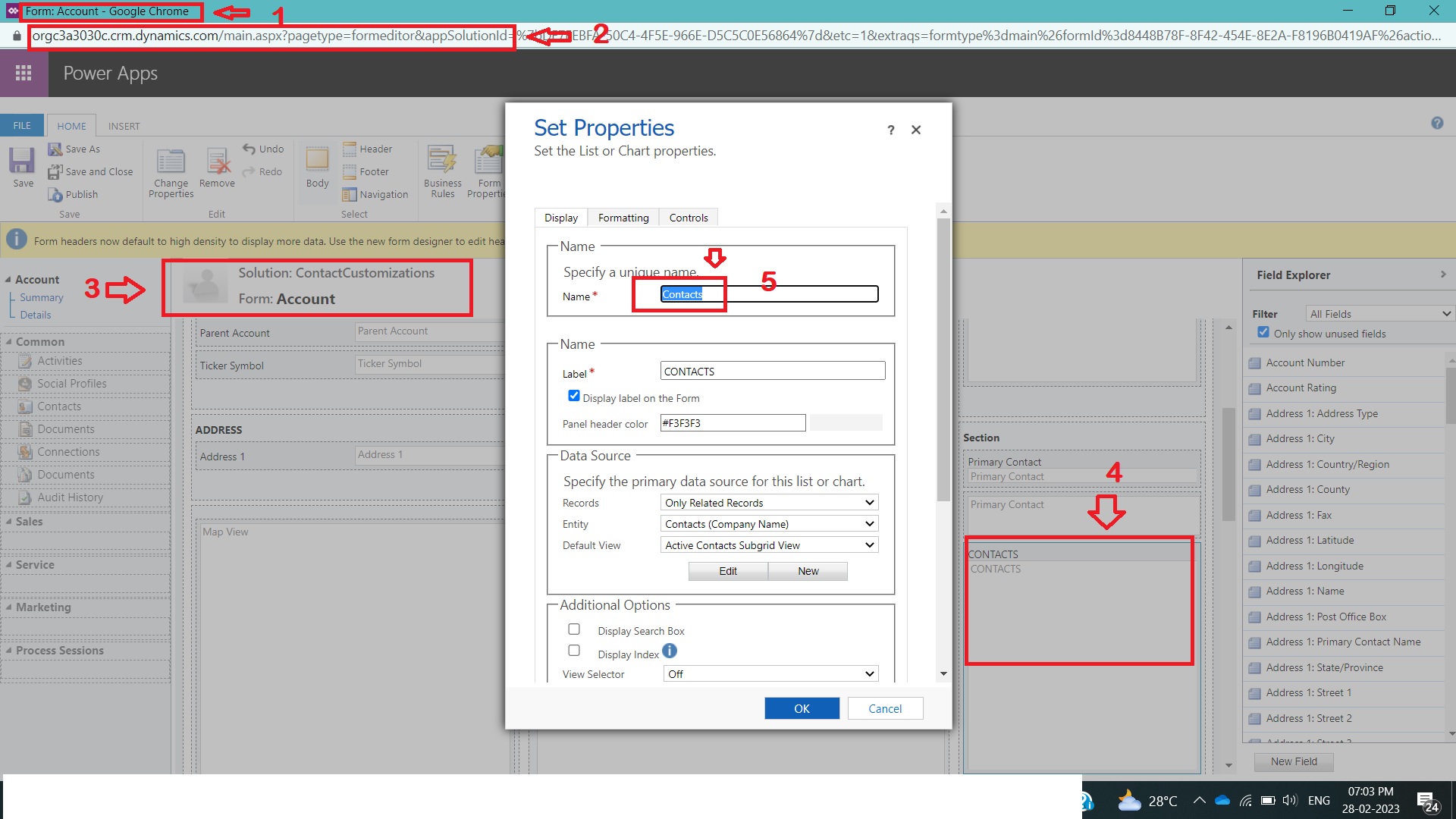The image size is (1456, 819).
Task: Open the FILE ribbon tab
Action: point(22,126)
